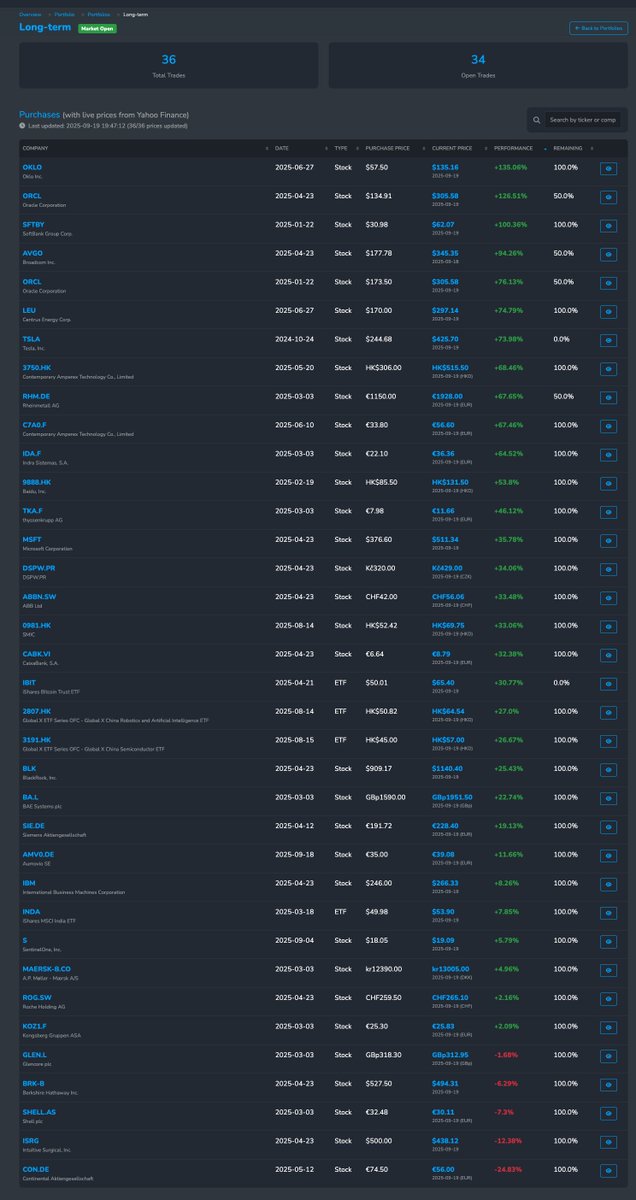Click the eye icon for CON.DE
The image size is (636, 1200).
[x=609, y=1173]
